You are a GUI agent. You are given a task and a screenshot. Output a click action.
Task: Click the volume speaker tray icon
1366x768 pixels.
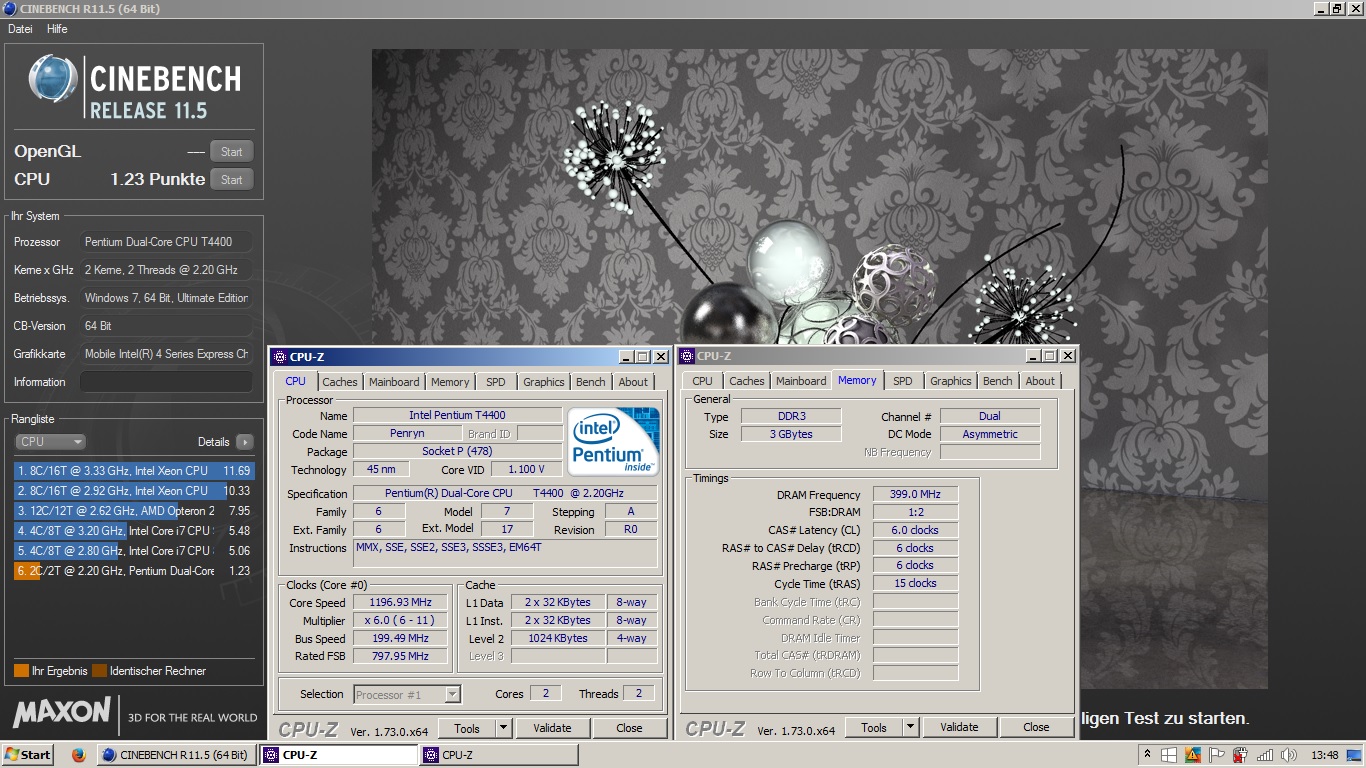tap(1289, 755)
